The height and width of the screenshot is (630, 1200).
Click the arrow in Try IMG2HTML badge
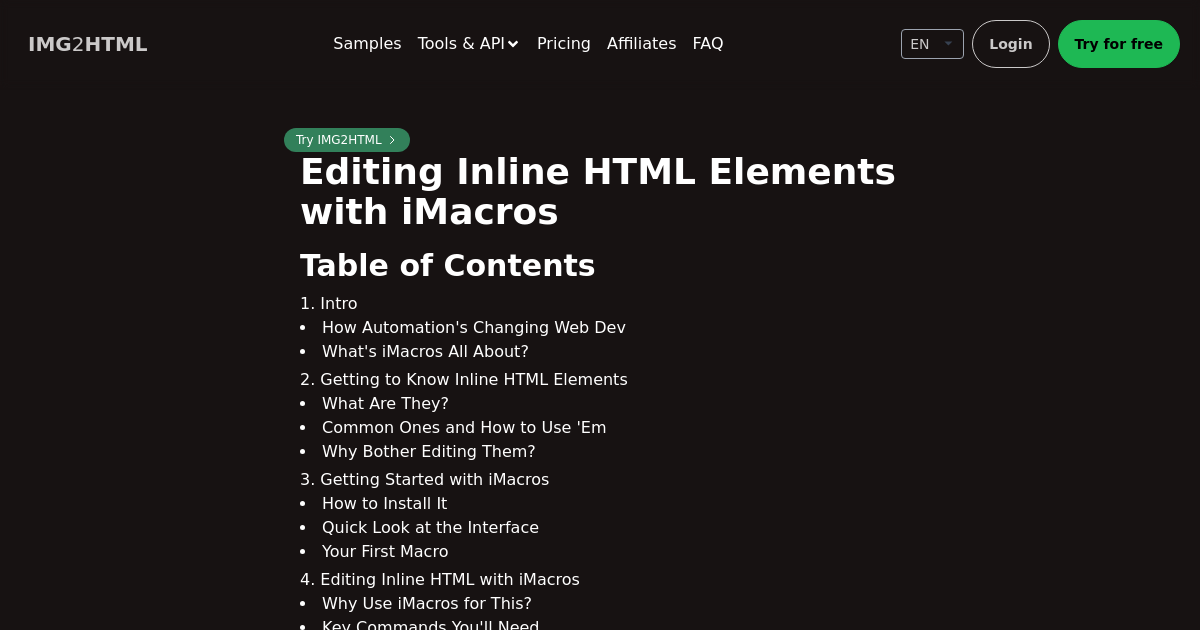(392, 140)
